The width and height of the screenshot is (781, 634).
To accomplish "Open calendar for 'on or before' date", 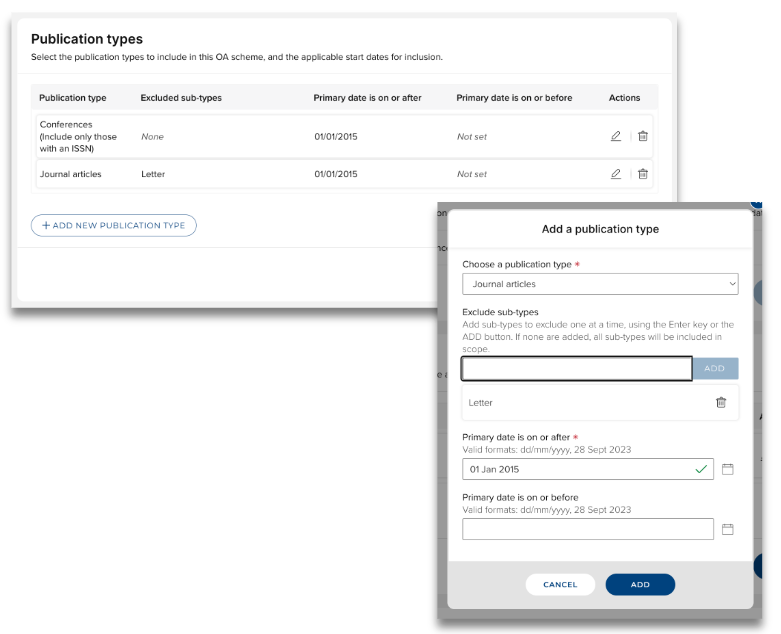I will pos(728,529).
